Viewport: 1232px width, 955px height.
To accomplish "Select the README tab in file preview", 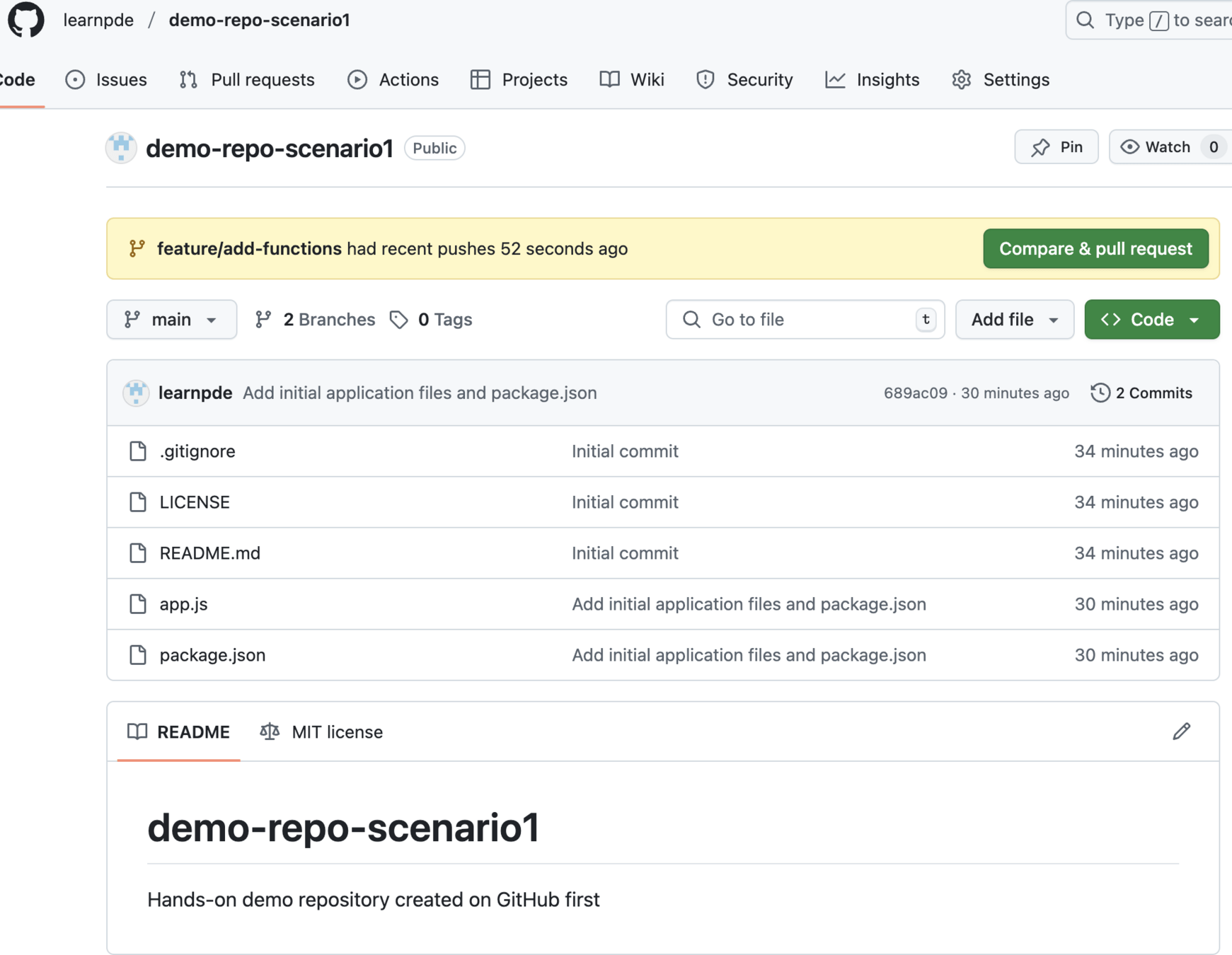I will (178, 731).
